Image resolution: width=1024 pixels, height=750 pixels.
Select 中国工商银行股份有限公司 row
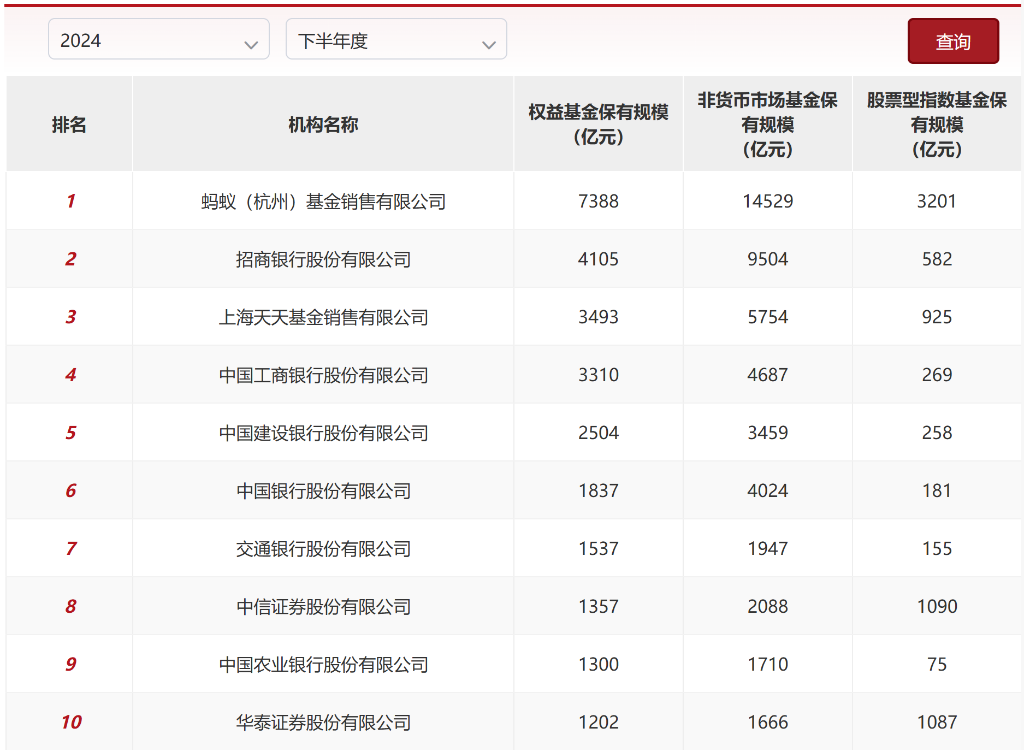pyautogui.click(x=321, y=375)
